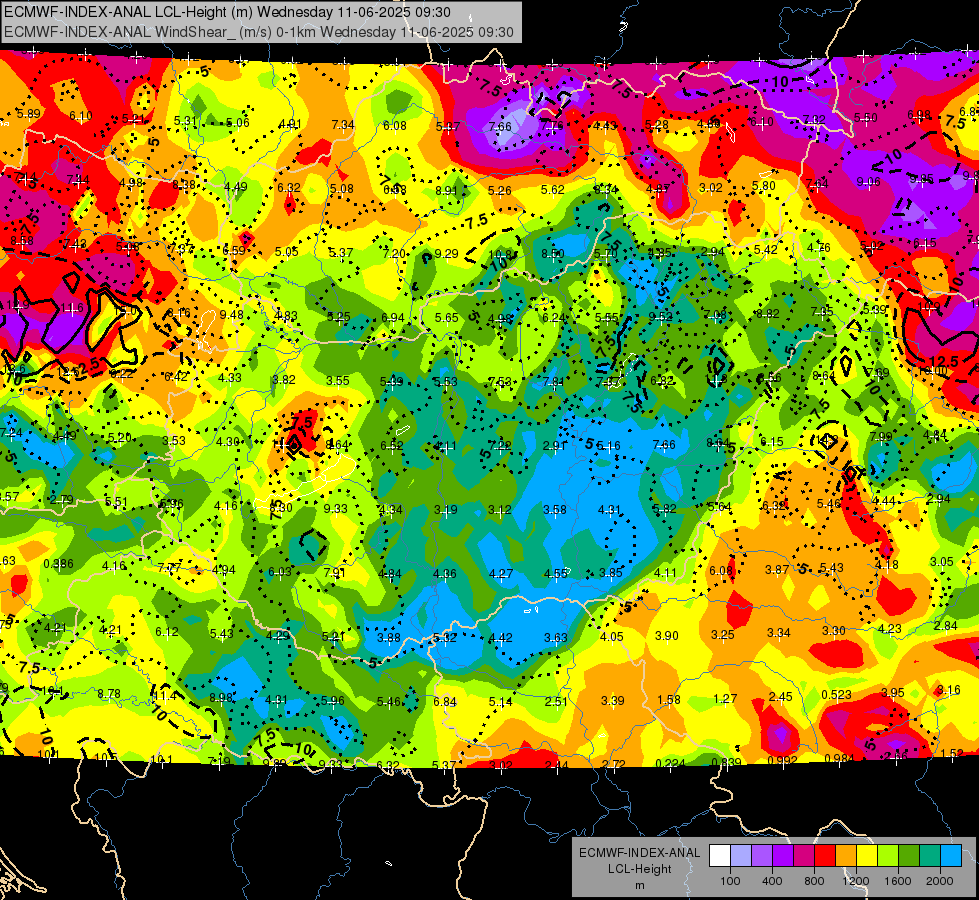This screenshot has width=979, height=900.
Task: Click the map value '2.45'
Action: click(x=780, y=696)
